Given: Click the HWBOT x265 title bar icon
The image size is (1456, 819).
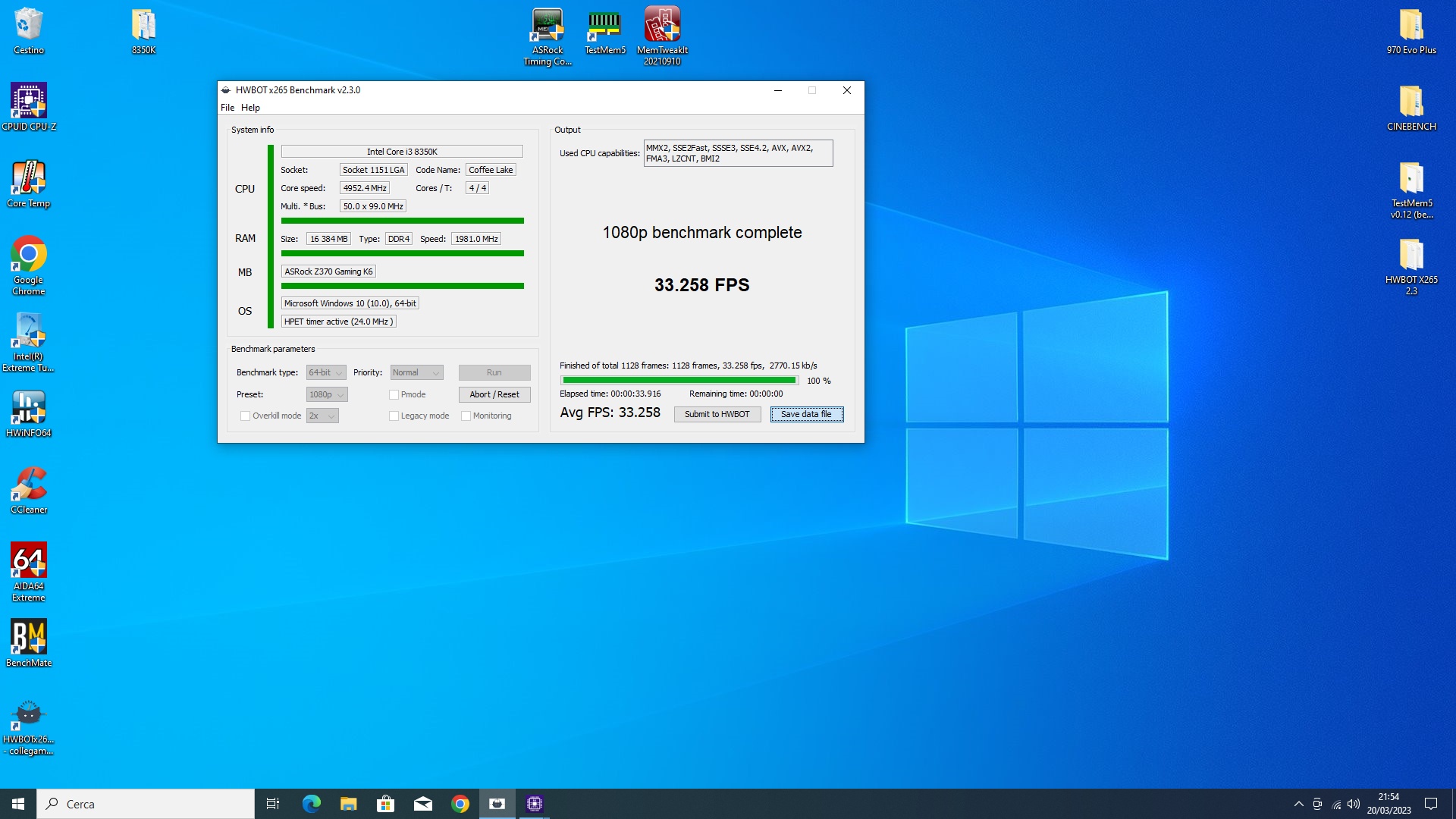Looking at the screenshot, I should (x=226, y=89).
